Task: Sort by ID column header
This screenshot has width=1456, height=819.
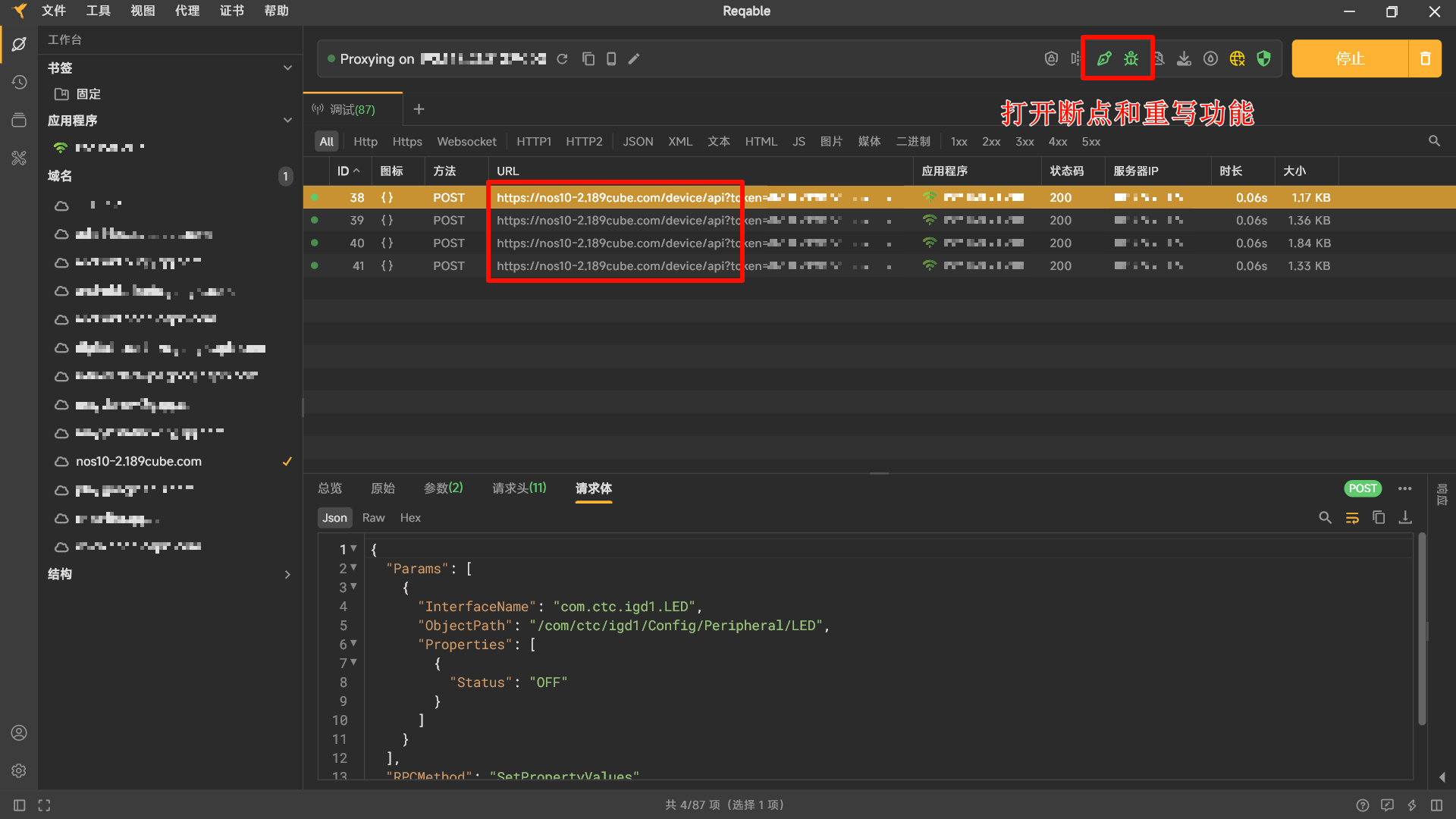Action: click(x=348, y=171)
